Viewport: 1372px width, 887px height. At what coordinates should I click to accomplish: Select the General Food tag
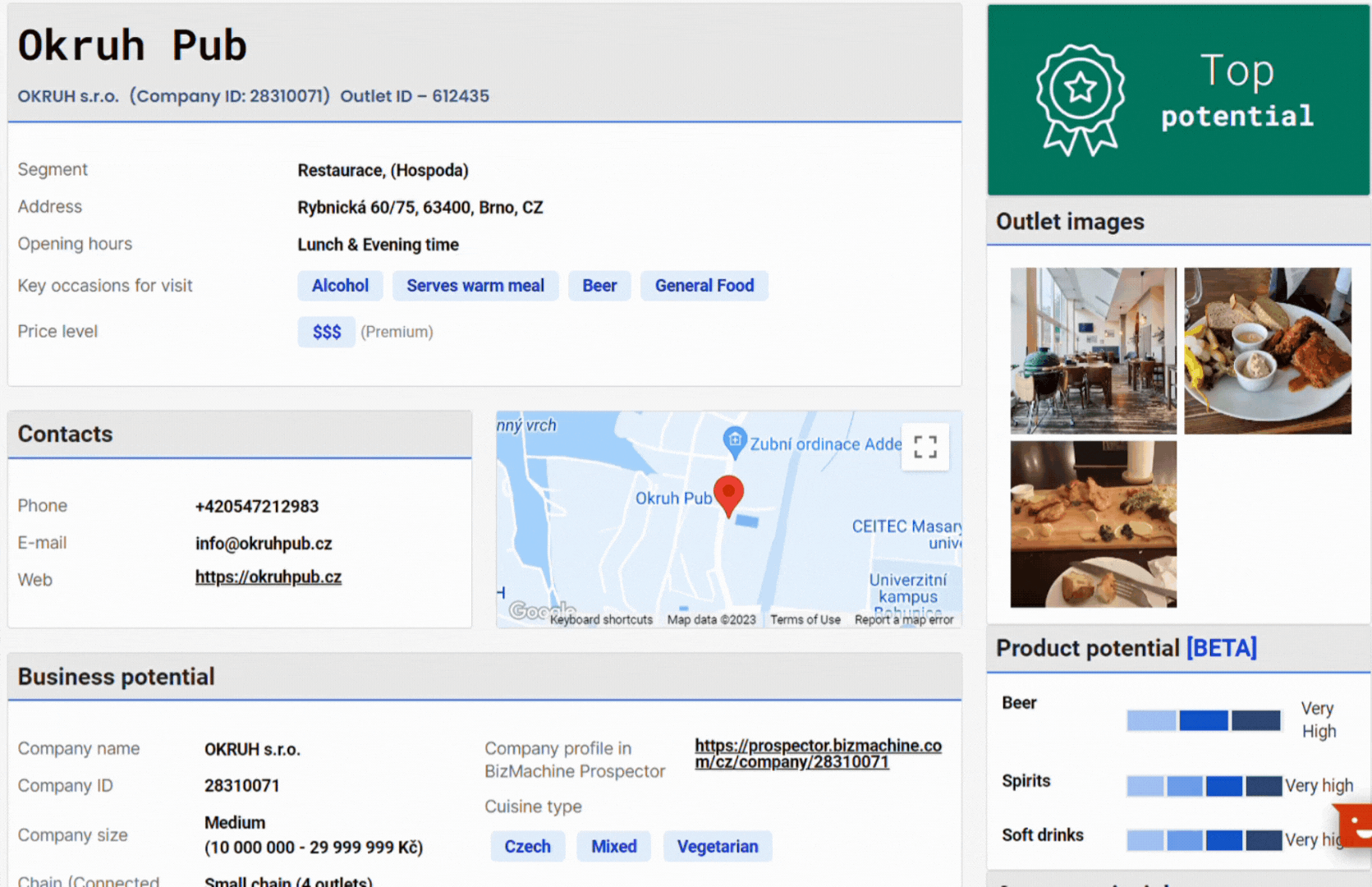(x=704, y=286)
